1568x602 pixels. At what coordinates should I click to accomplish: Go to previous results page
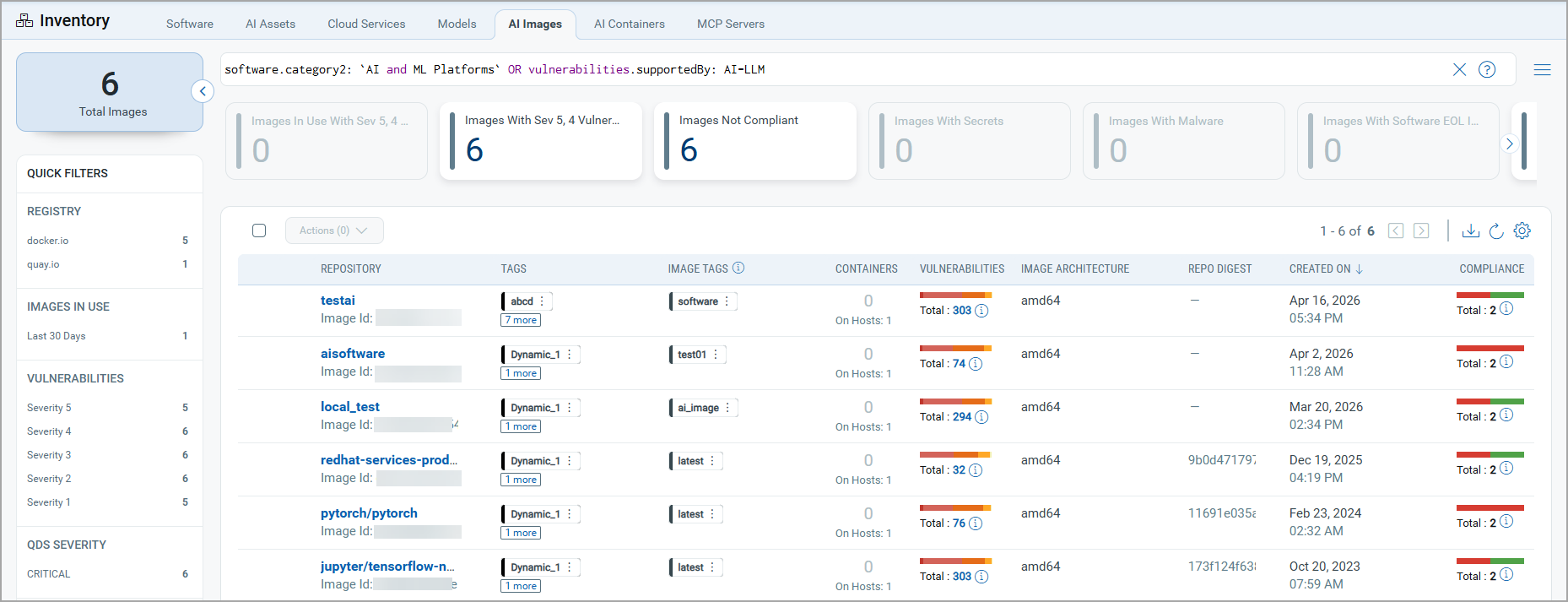[x=1396, y=230]
